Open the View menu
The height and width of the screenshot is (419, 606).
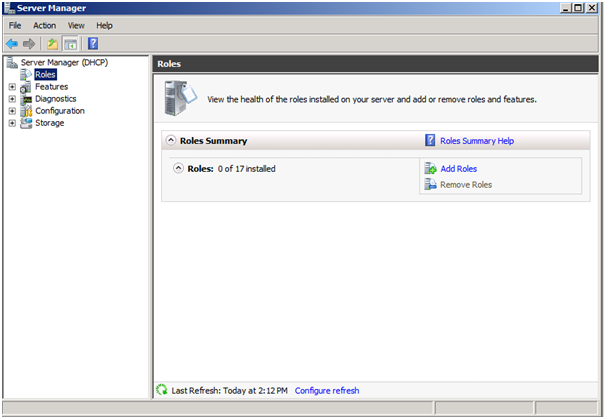tap(76, 26)
